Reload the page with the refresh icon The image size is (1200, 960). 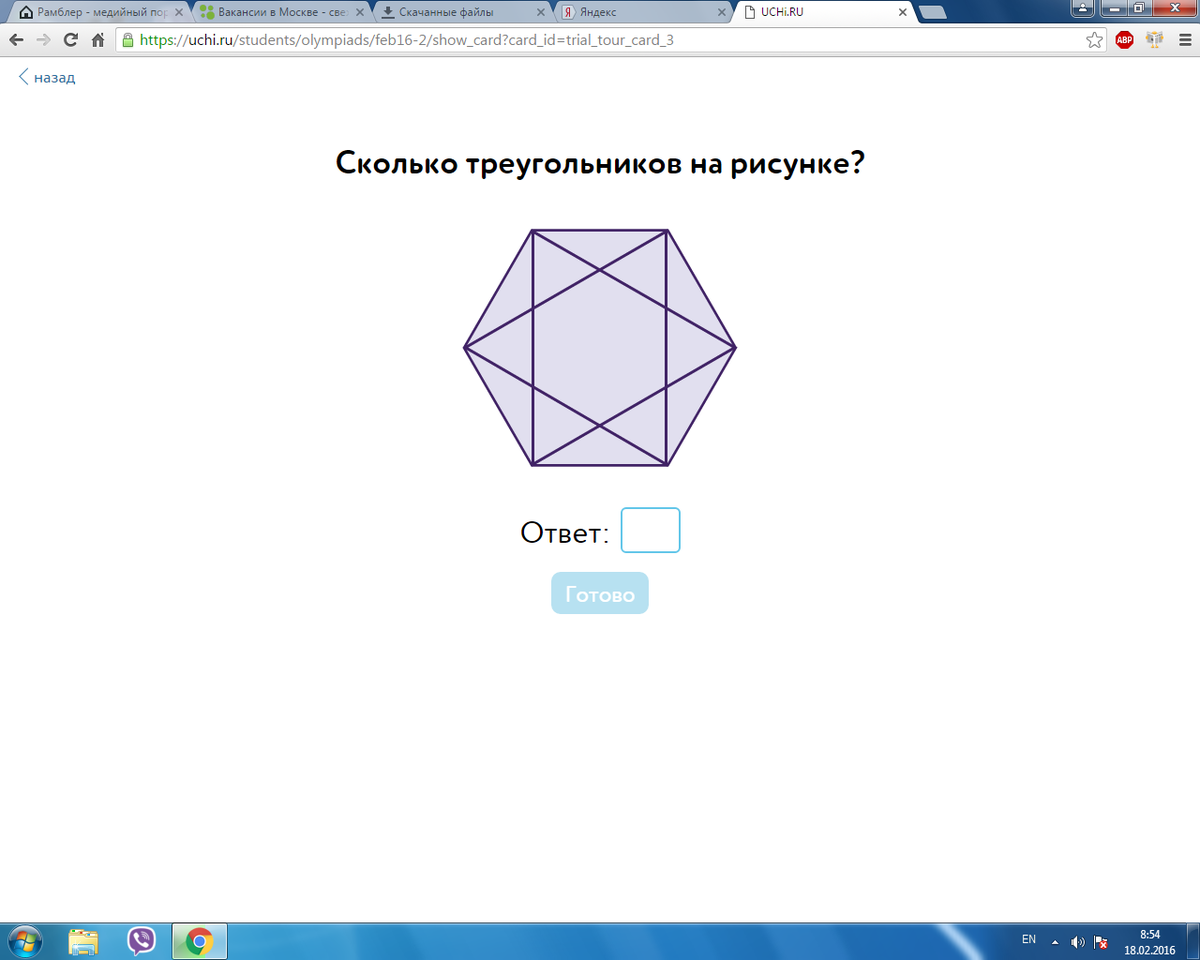click(70, 40)
